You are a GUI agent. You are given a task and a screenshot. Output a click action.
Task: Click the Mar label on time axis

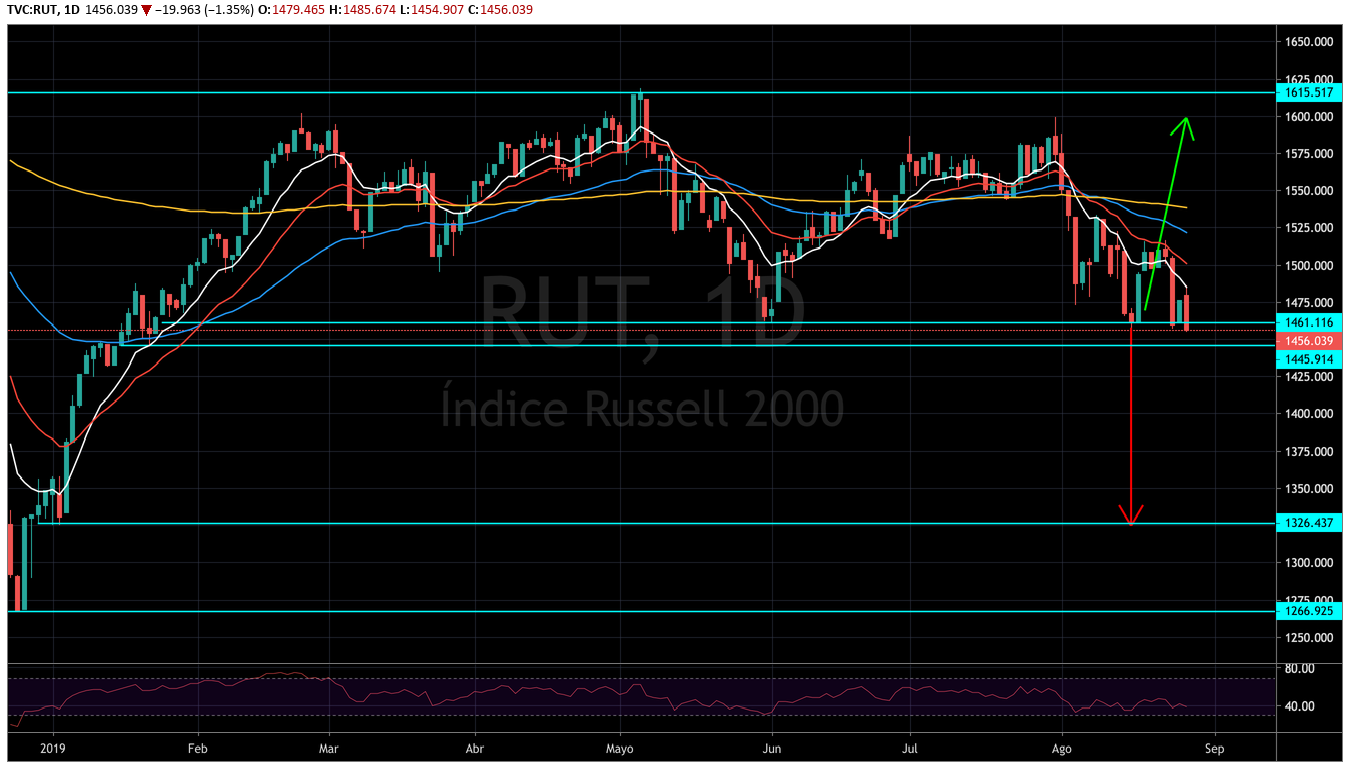(328, 747)
